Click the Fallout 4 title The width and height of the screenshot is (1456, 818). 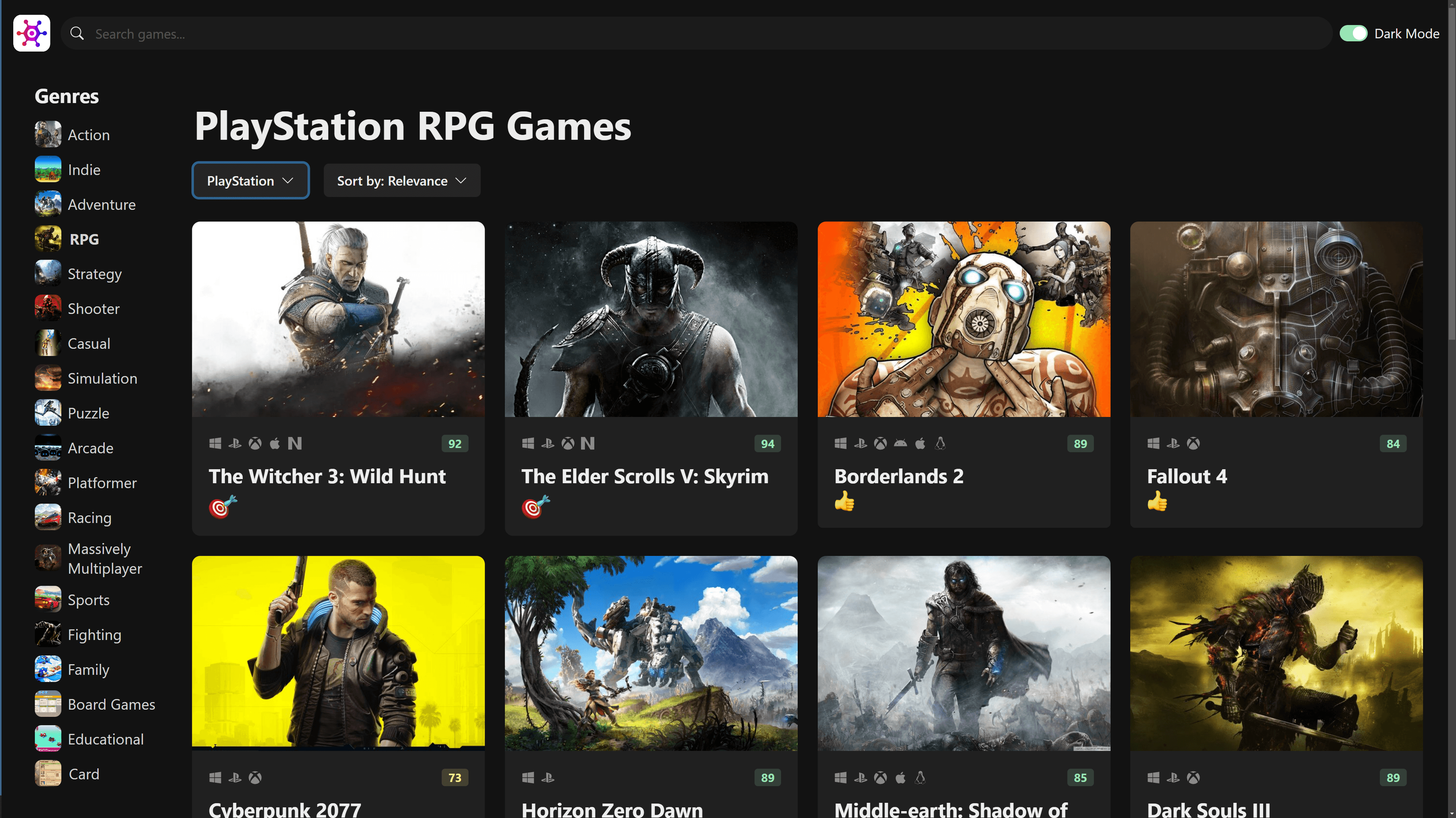point(1187,476)
